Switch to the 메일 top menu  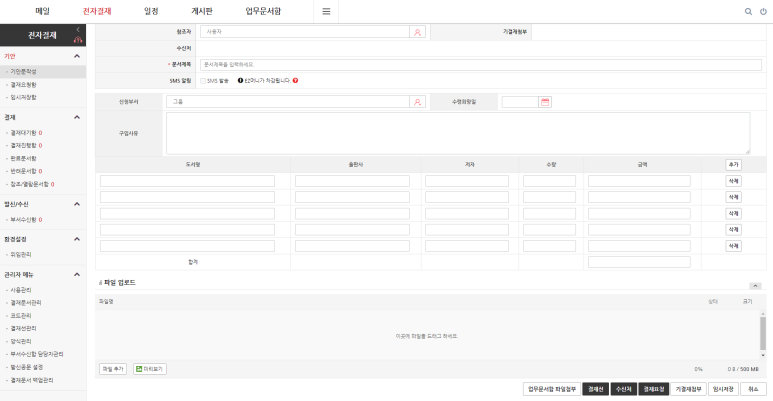coord(42,11)
